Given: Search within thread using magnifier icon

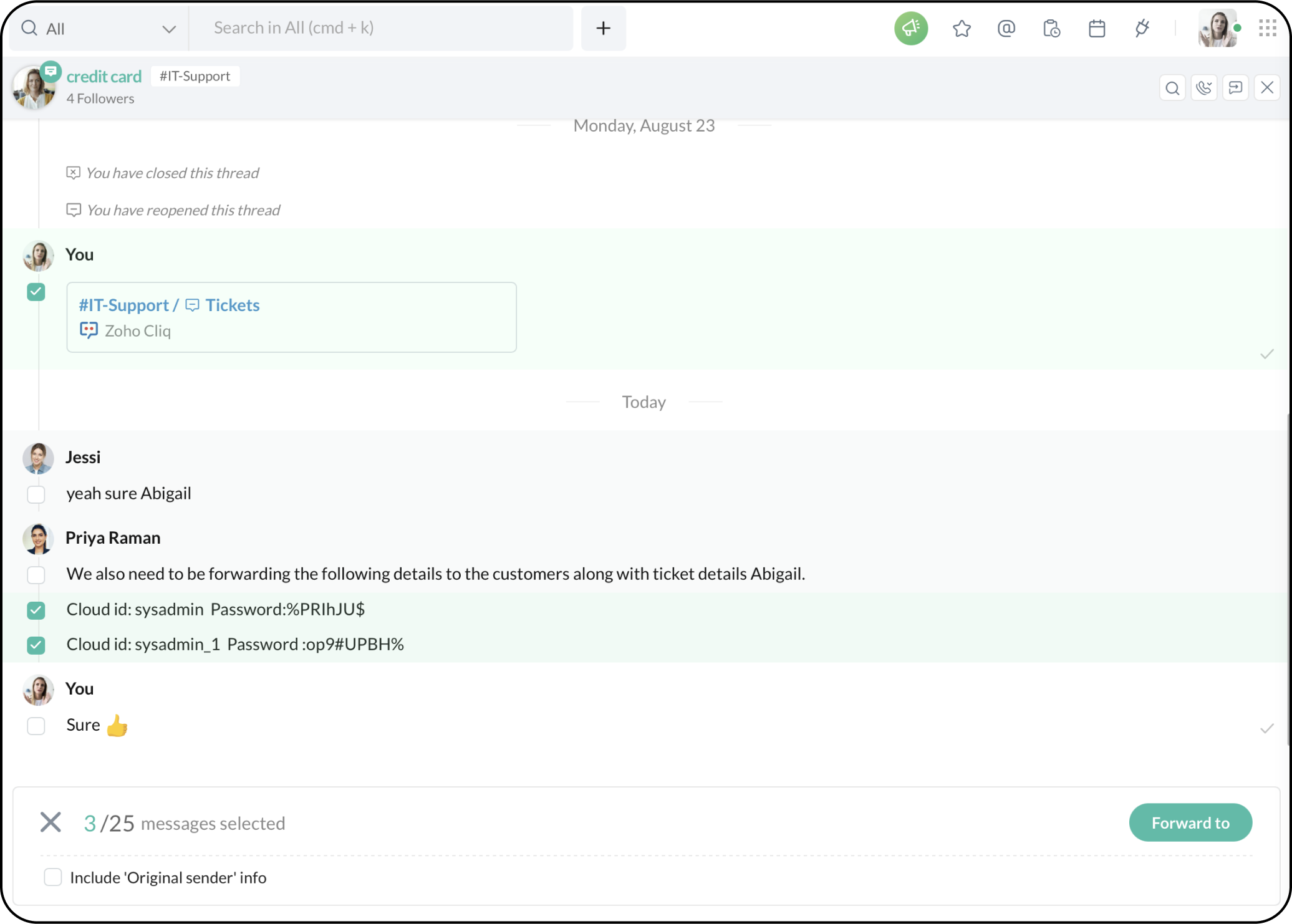Looking at the screenshot, I should pos(1172,88).
